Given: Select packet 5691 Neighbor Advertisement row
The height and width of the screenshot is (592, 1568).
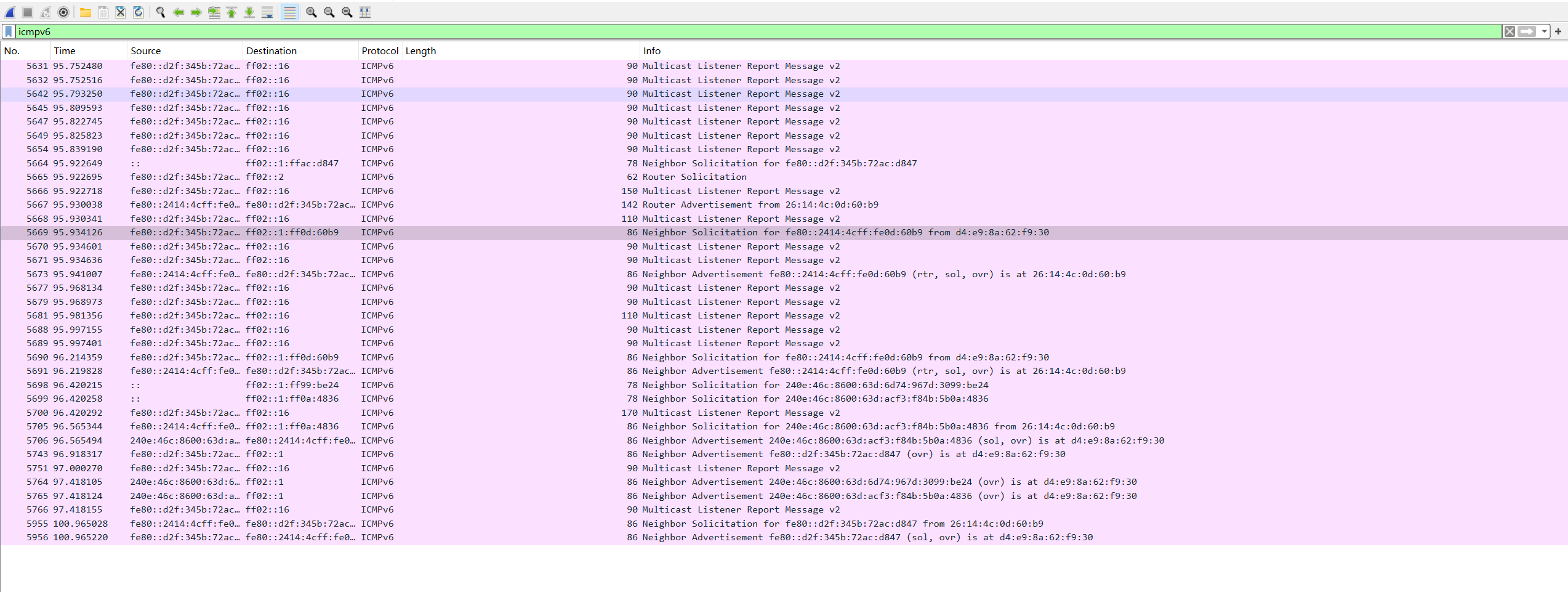Looking at the screenshot, I should coord(784,371).
